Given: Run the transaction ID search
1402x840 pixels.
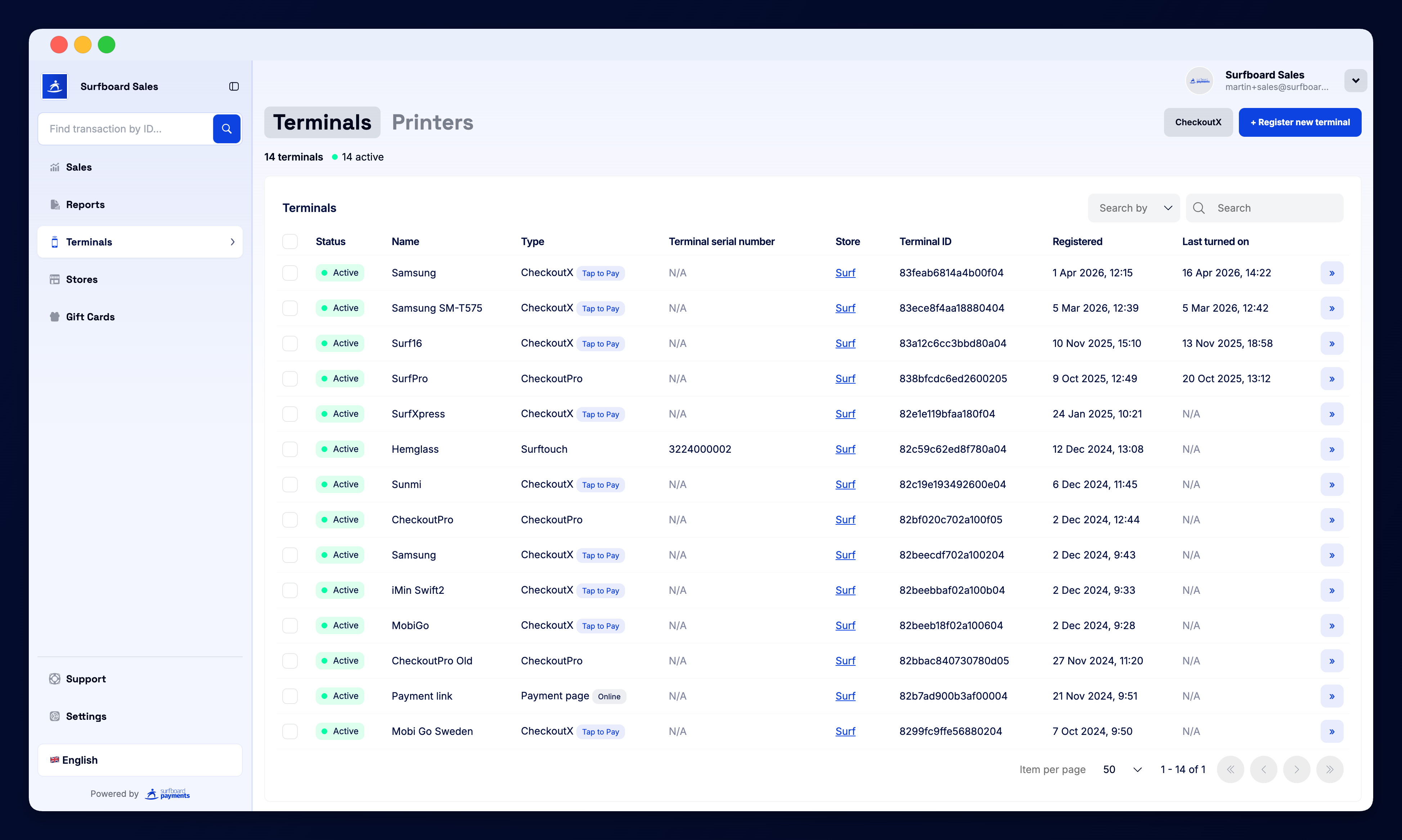Looking at the screenshot, I should pyautogui.click(x=225, y=128).
